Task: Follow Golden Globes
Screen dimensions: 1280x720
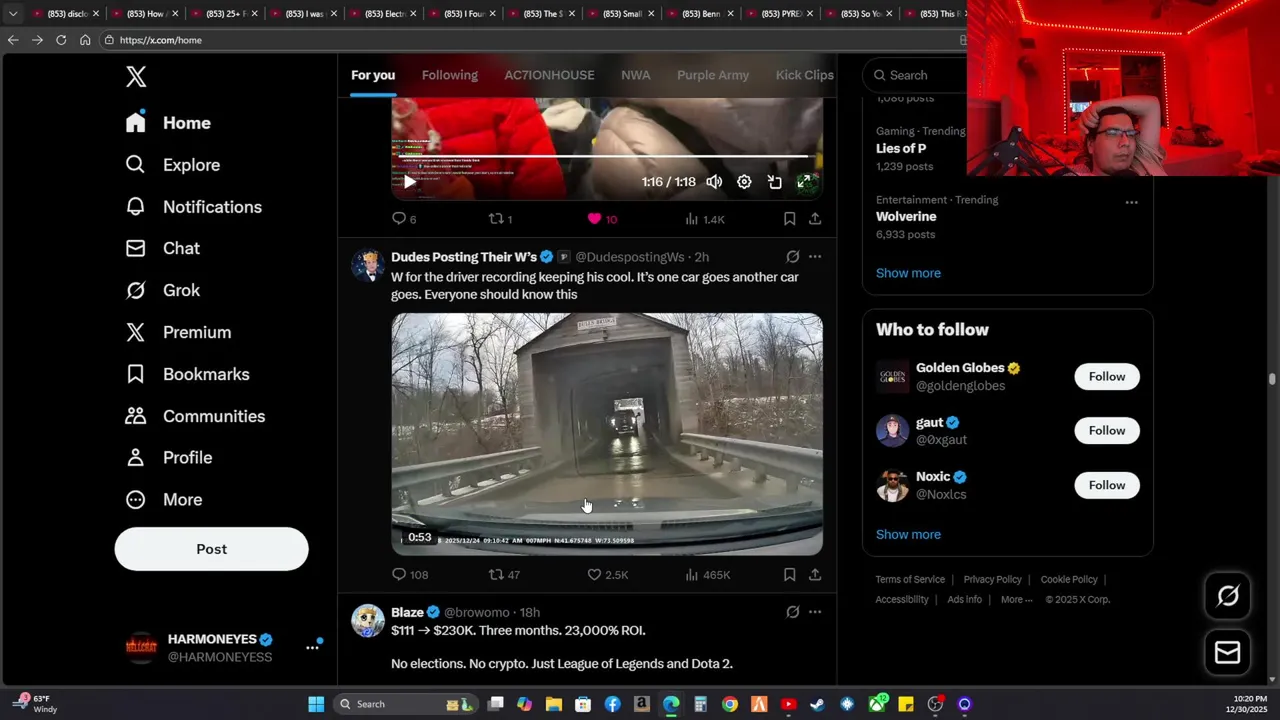Action: [1107, 376]
